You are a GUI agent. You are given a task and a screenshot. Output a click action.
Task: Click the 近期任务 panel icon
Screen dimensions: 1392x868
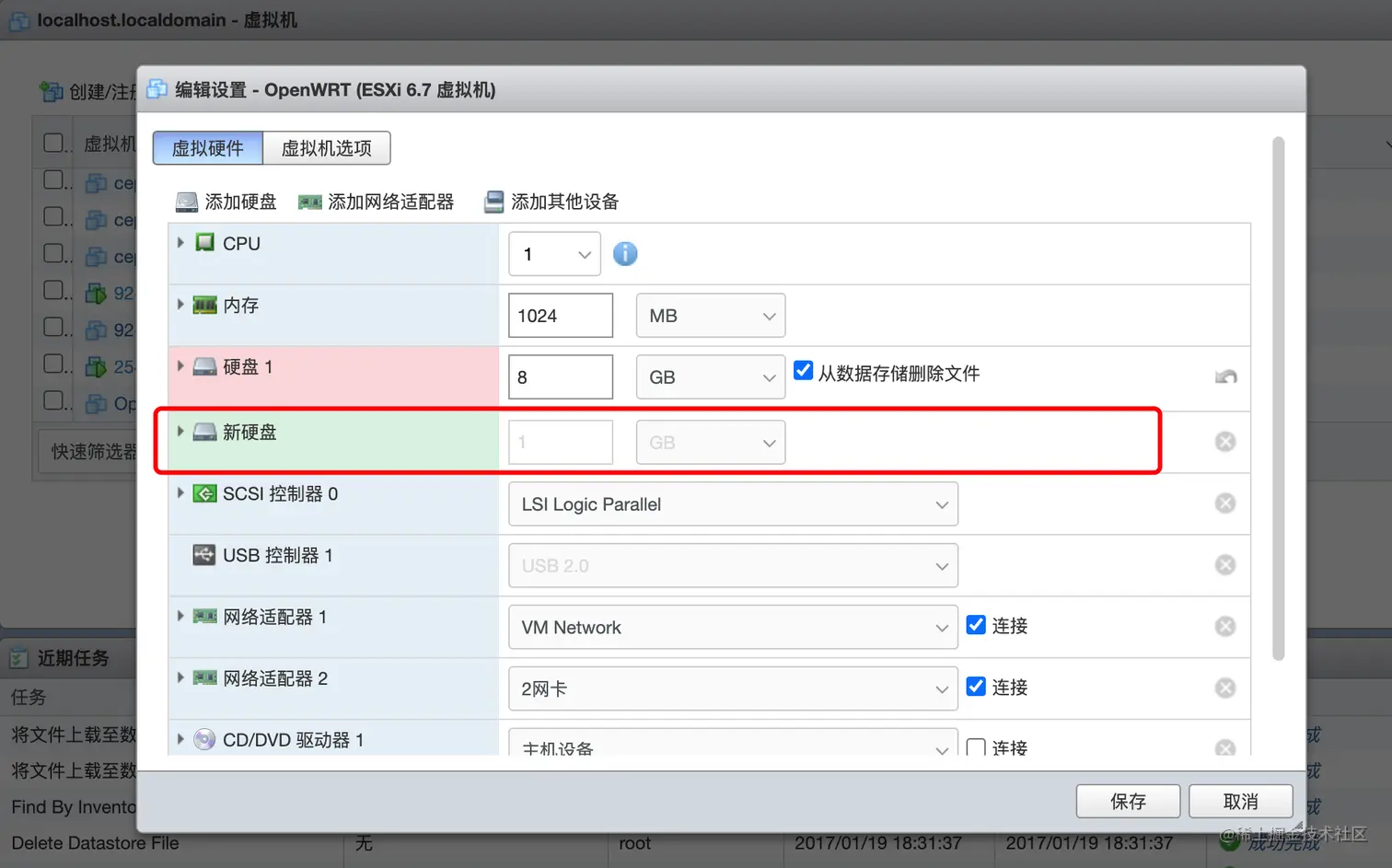(x=19, y=658)
